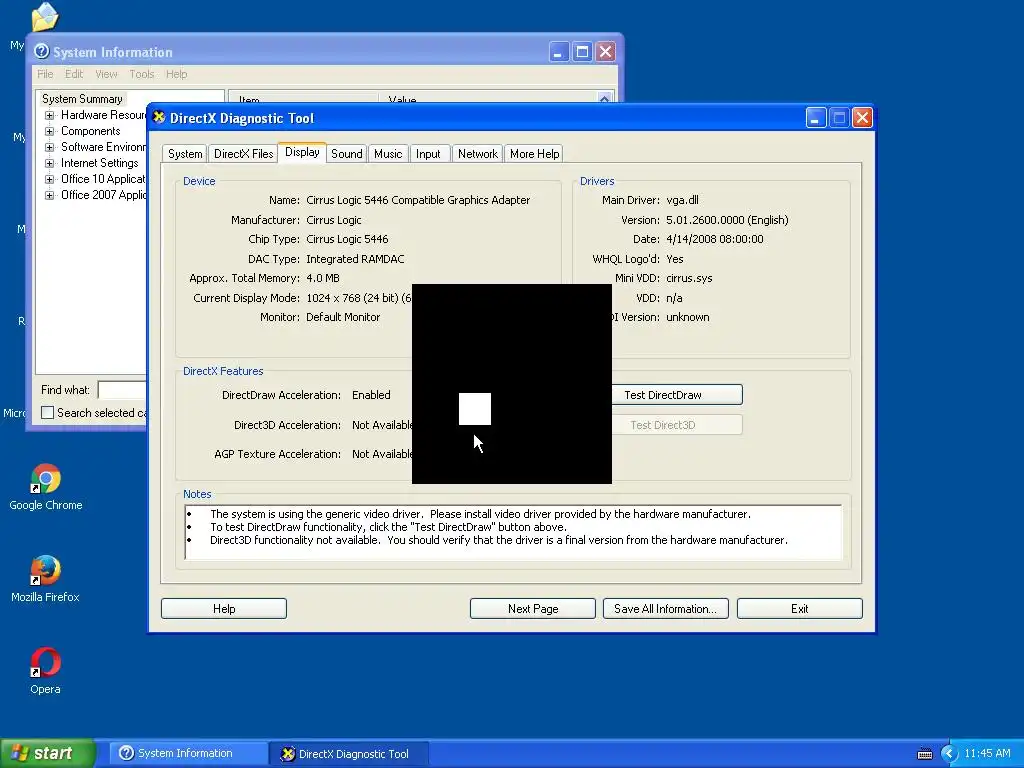
Task: Expand hidden tray icons arrow
Action: coord(949,754)
